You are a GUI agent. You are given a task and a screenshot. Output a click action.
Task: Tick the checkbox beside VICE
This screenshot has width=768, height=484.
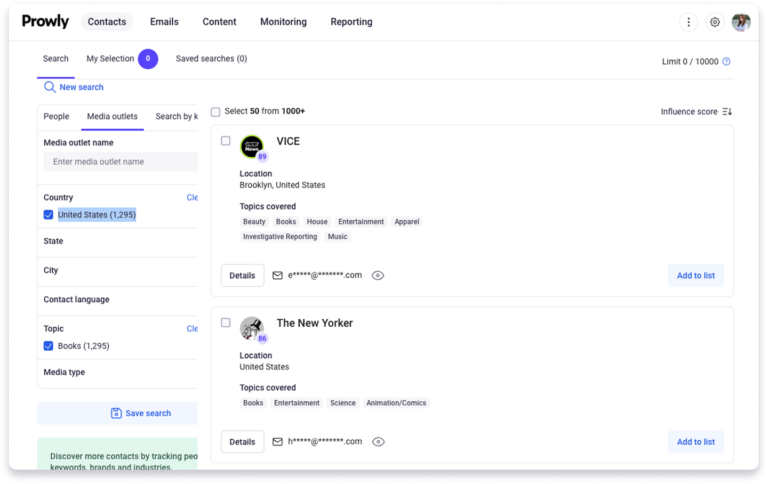[226, 141]
